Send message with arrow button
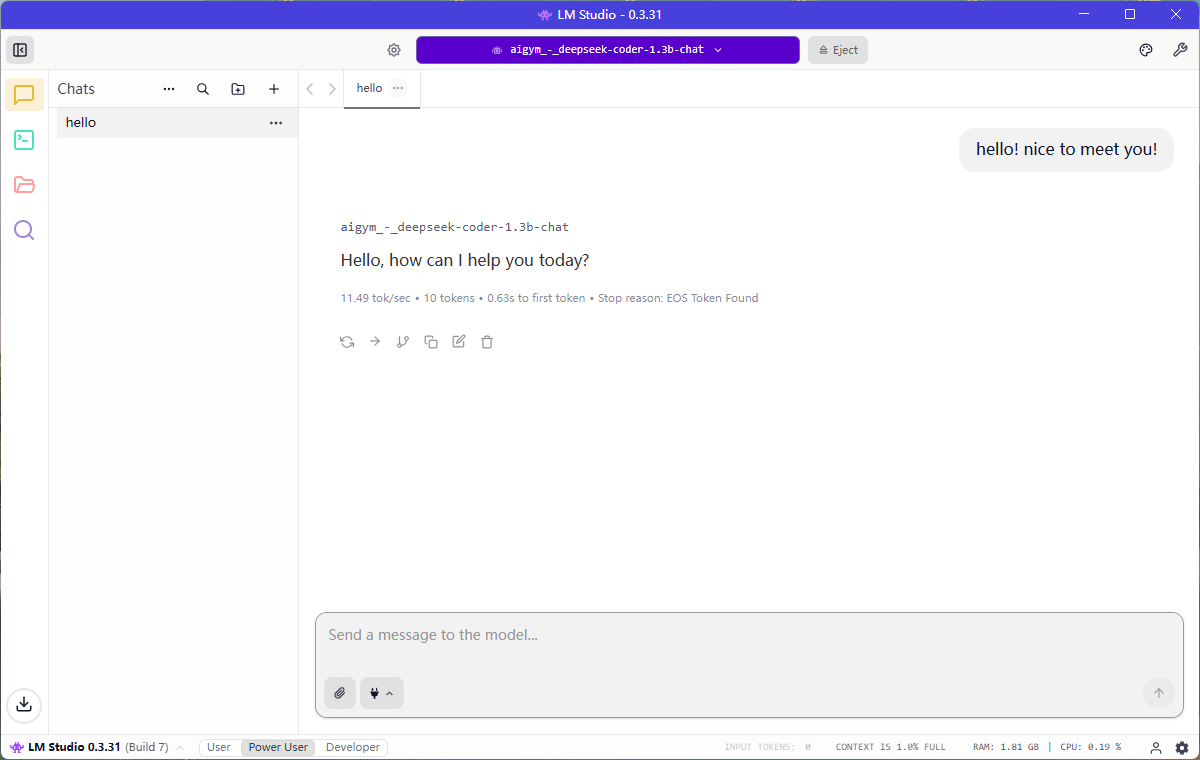This screenshot has width=1200, height=760. (x=1159, y=693)
